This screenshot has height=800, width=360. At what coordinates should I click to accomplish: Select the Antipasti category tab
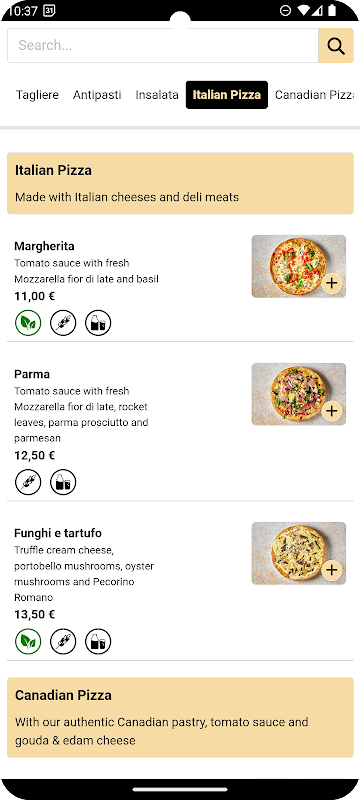(x=97, y=95)
